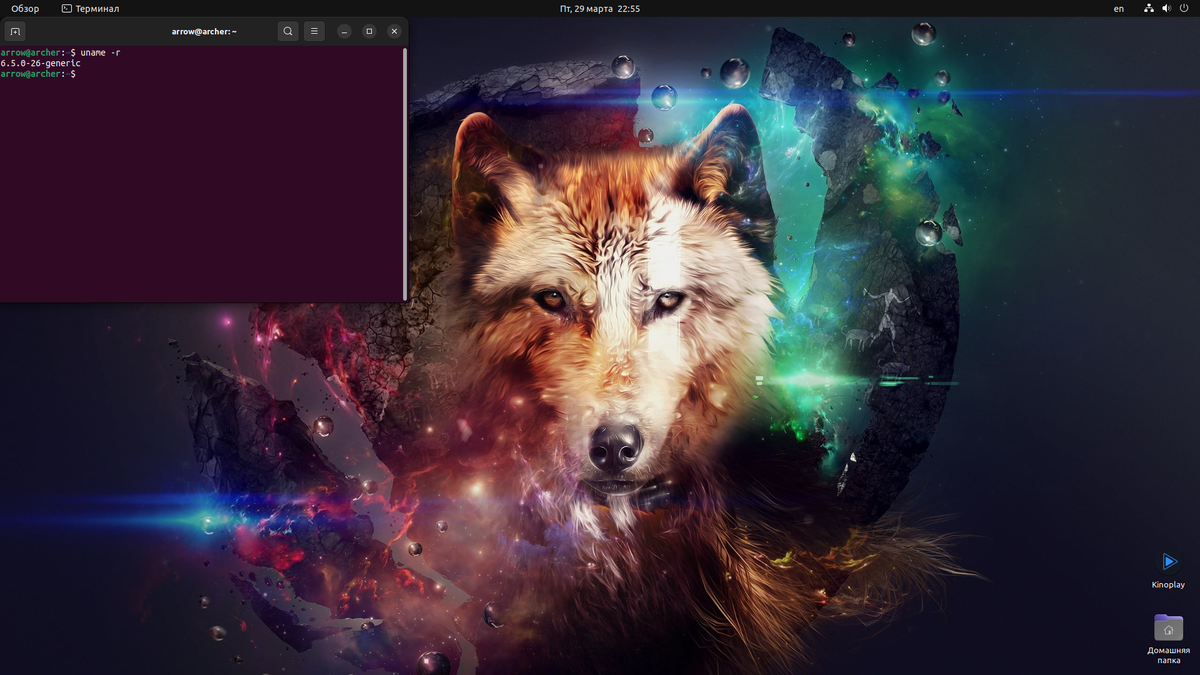Click the 6.5.0-26-generic output line
1200x675 pixels.
(41, 63)
